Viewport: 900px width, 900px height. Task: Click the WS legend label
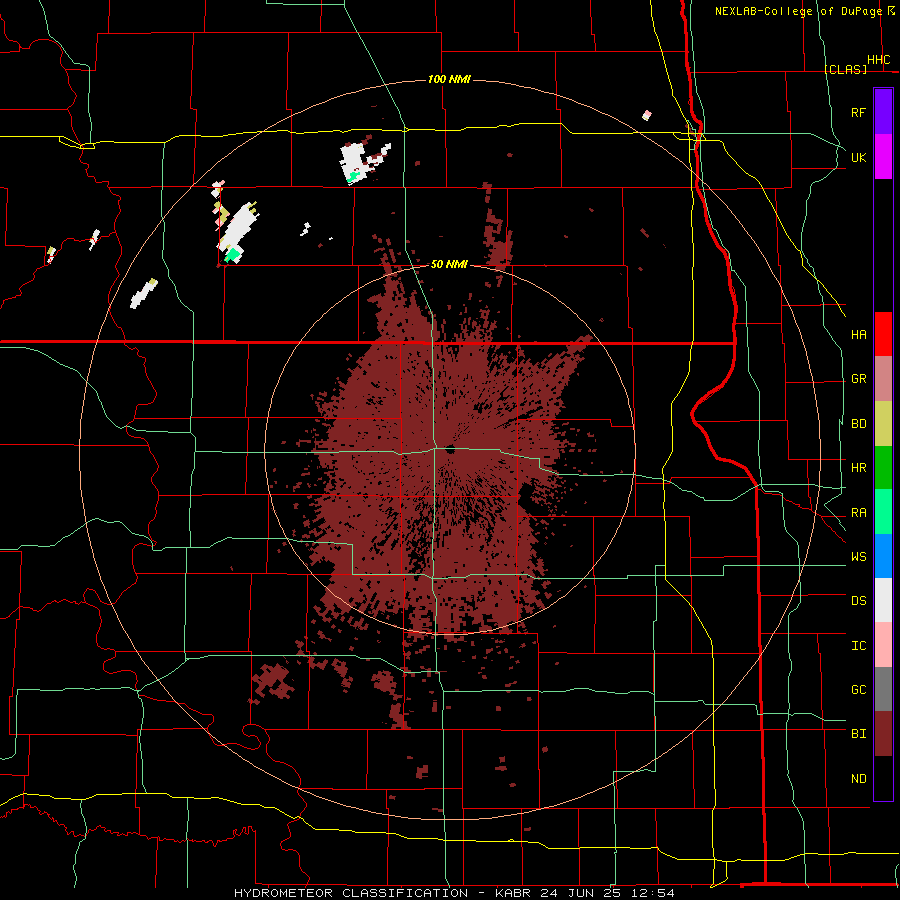point(858,557)
